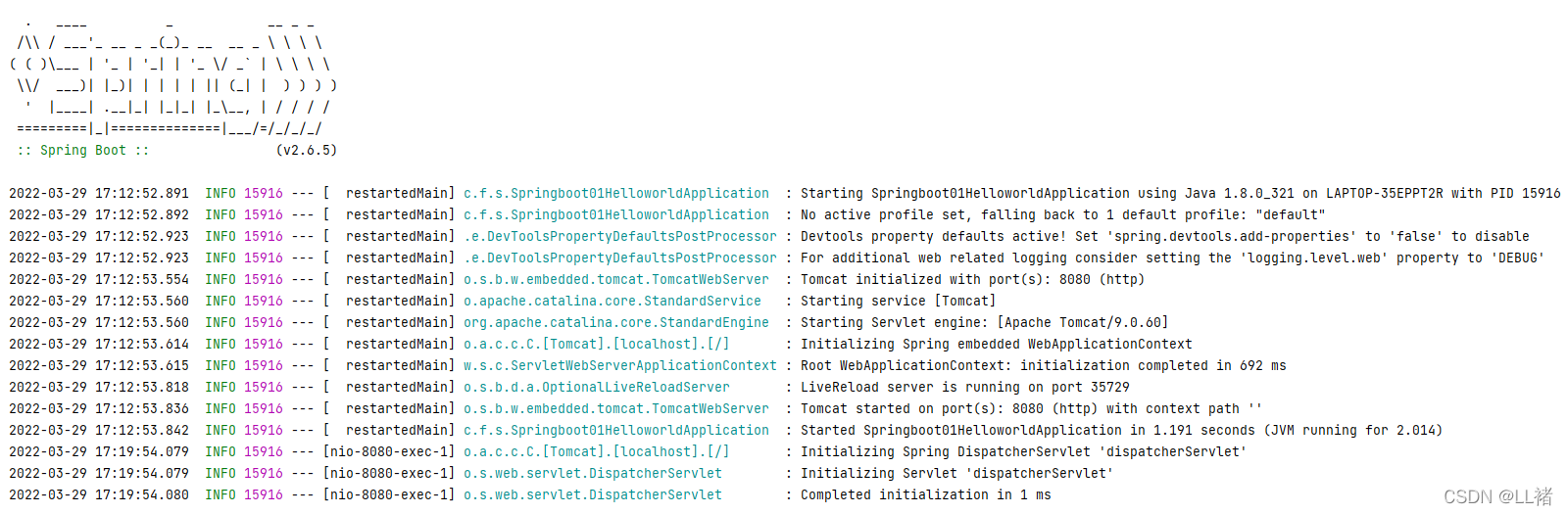The image size is (1568, 515).
Task: Select the 'Starting Springboot01HelloworldApplication using Java' message
Action: [x=1181, y=194]
